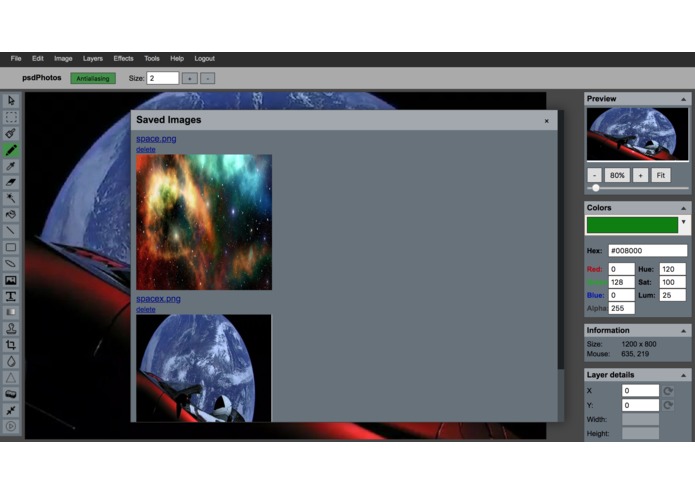Open the Effects menu
The height and width of the screenshot is (494, 695).
pos(123,58)
